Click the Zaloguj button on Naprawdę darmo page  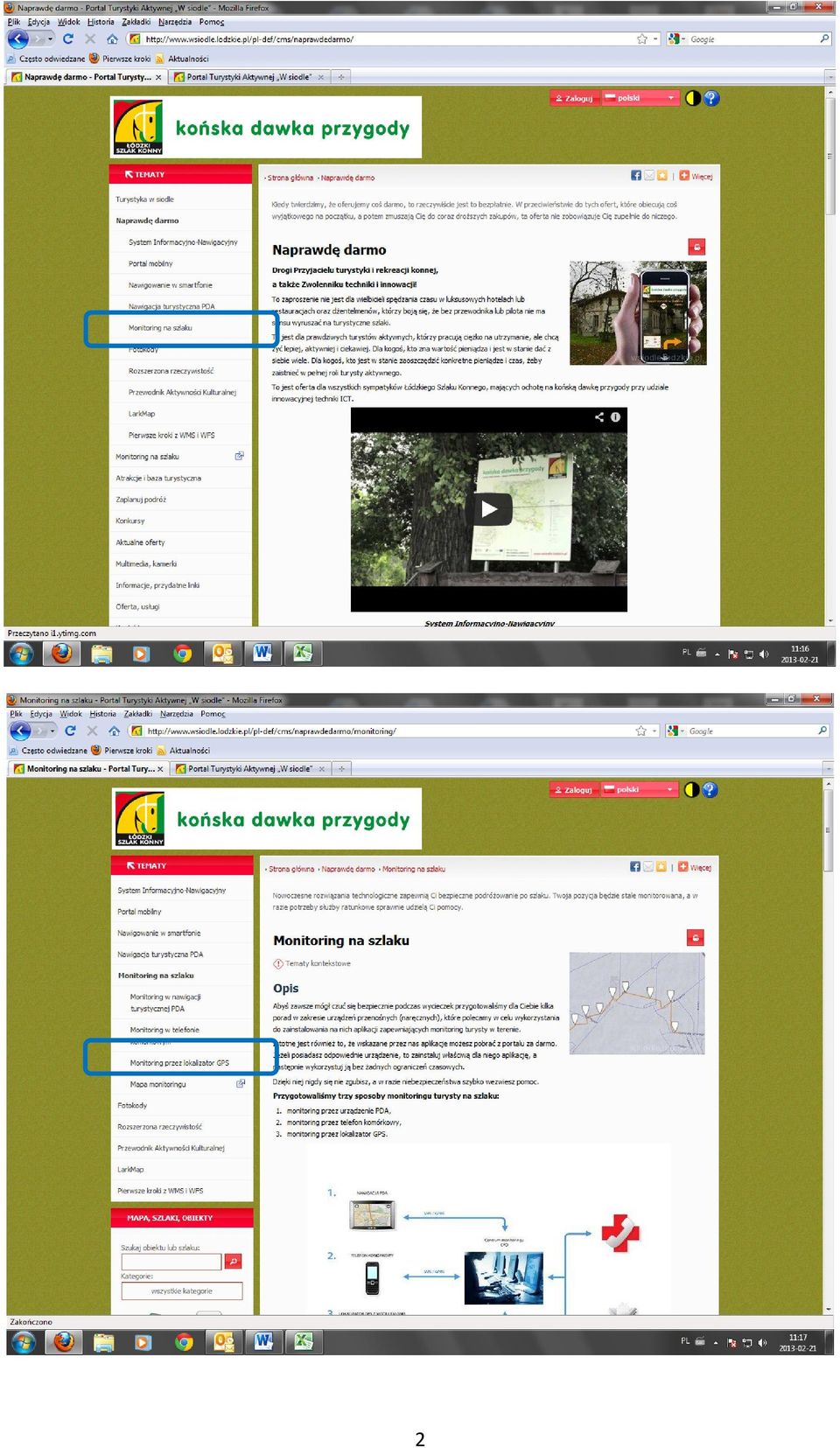click(x=573, y=98)
